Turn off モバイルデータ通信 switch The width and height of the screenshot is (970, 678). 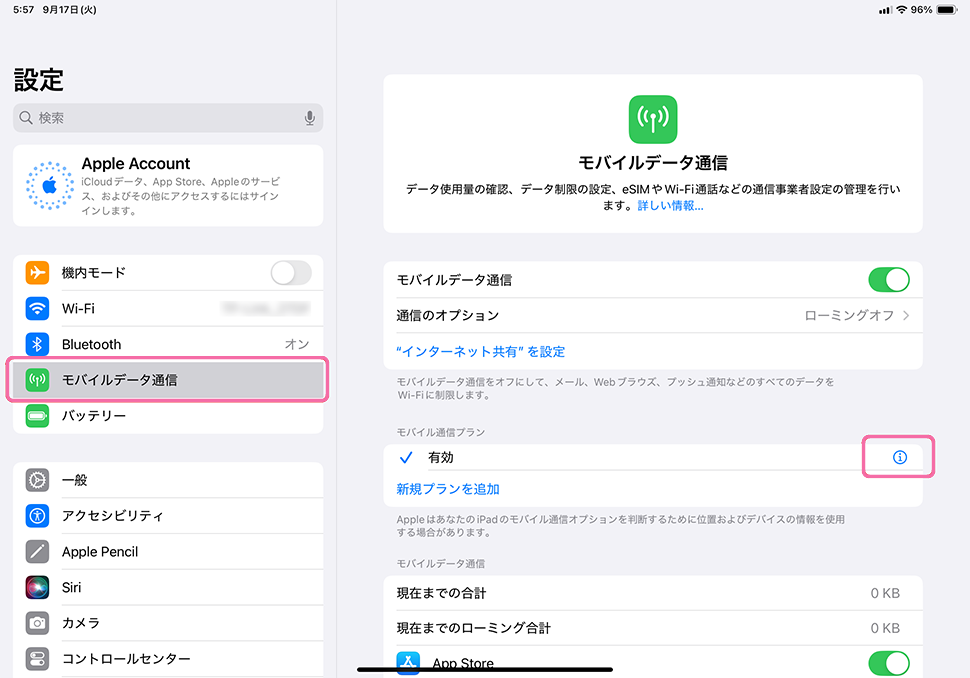tap(888, 279)
